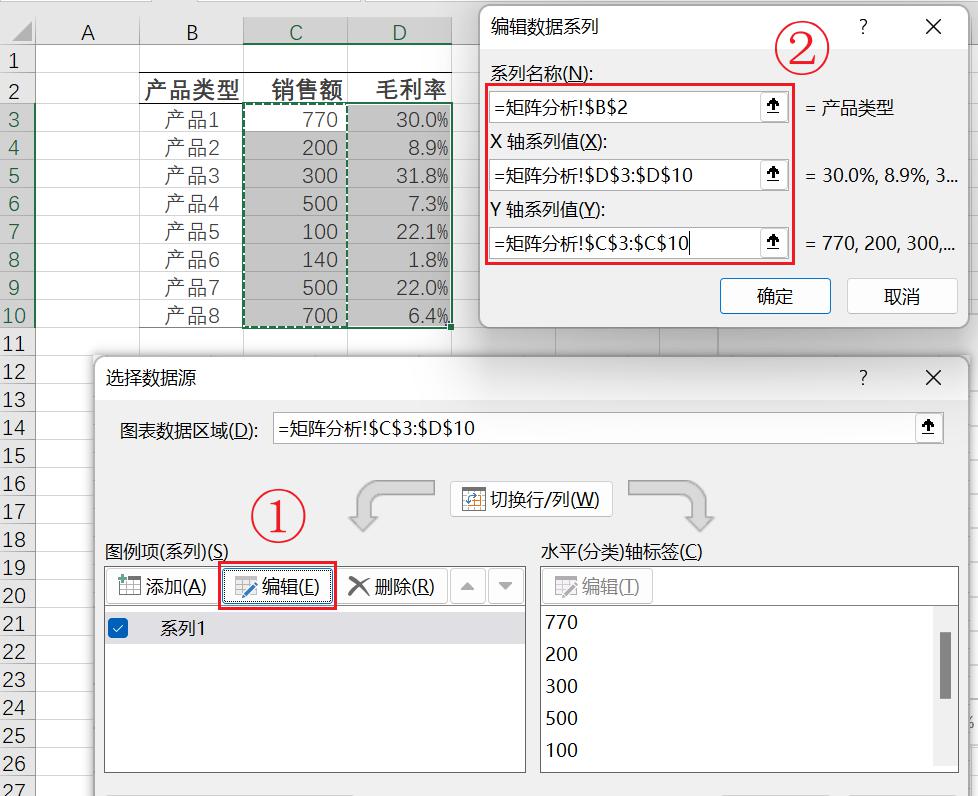Open help in Select Data Source dialog
The image size is (978, 796).
pyautogui.click(x=863, y=377)
